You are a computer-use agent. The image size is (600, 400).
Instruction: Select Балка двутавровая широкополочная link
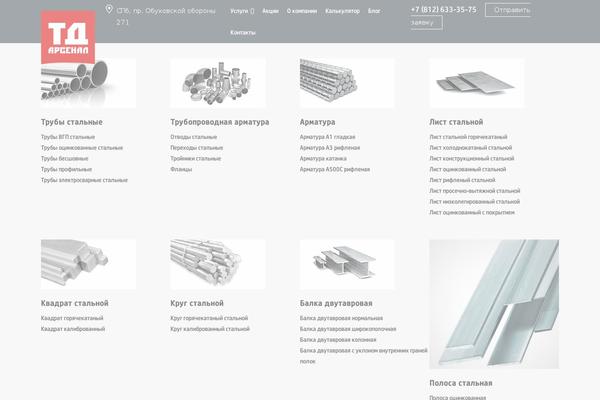coord(348,329)
